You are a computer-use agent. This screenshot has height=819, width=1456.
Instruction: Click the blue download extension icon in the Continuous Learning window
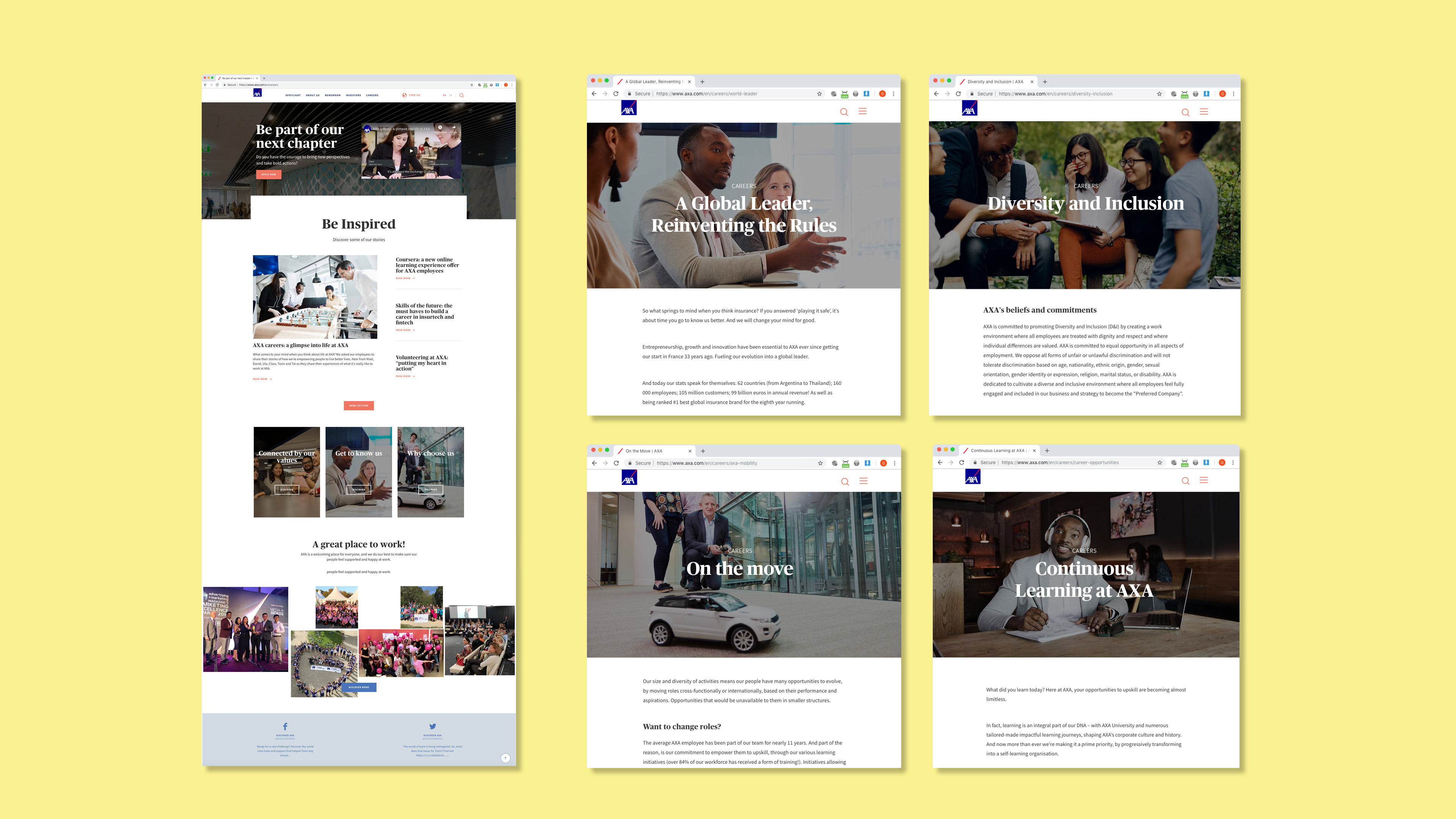(x=1206, y=462)
